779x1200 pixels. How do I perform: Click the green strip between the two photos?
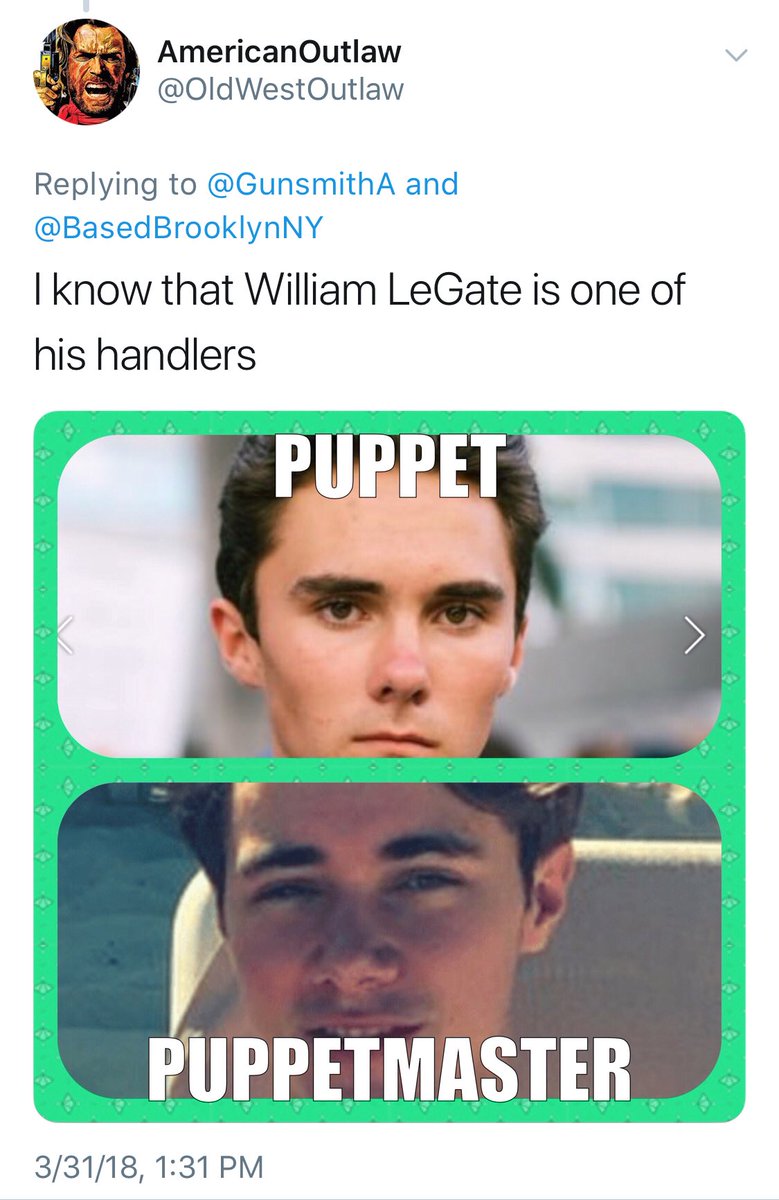click(x=389, y=770)
